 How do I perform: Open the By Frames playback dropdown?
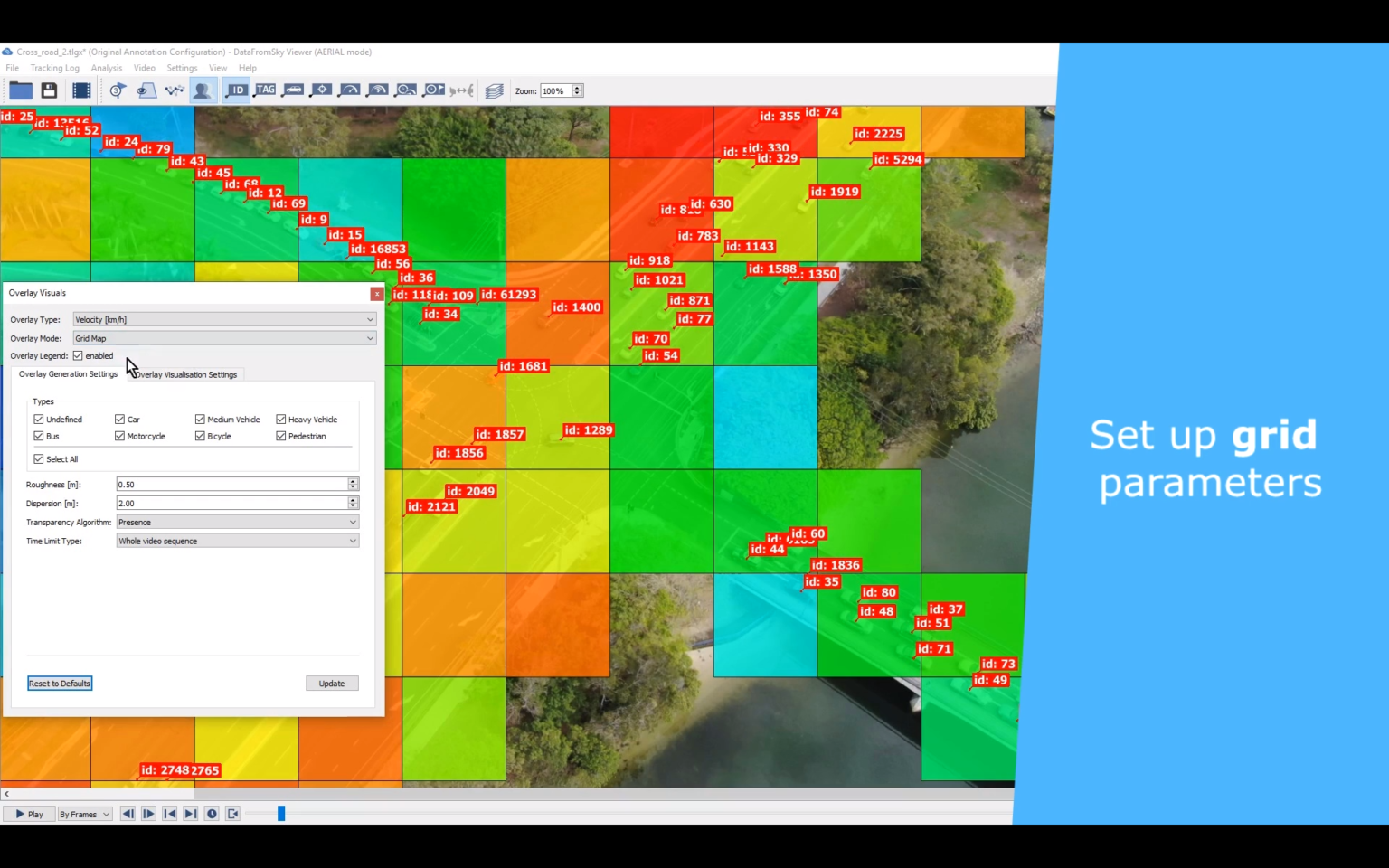85,814
